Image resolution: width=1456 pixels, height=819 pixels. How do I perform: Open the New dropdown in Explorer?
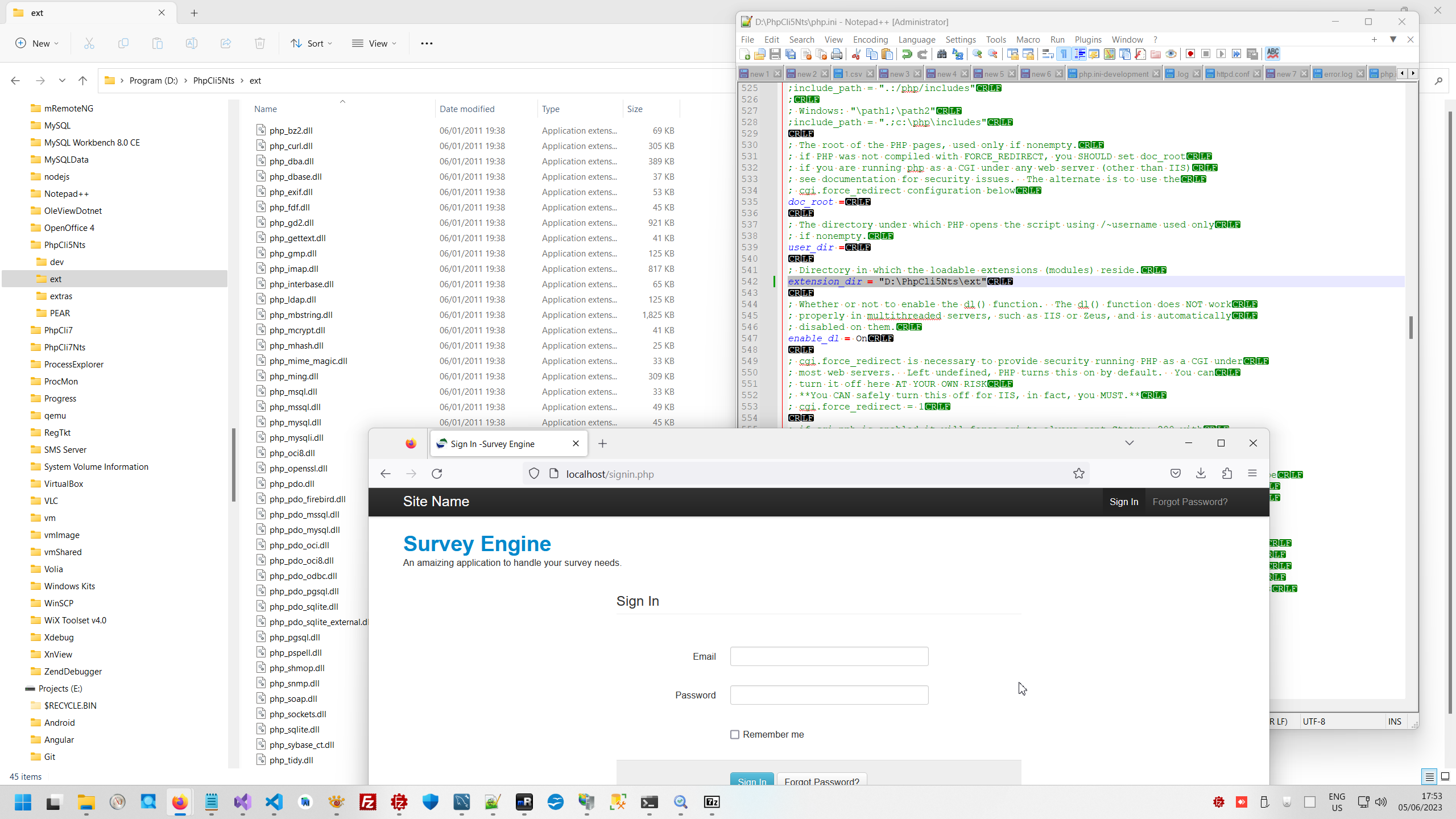(37, 43)
